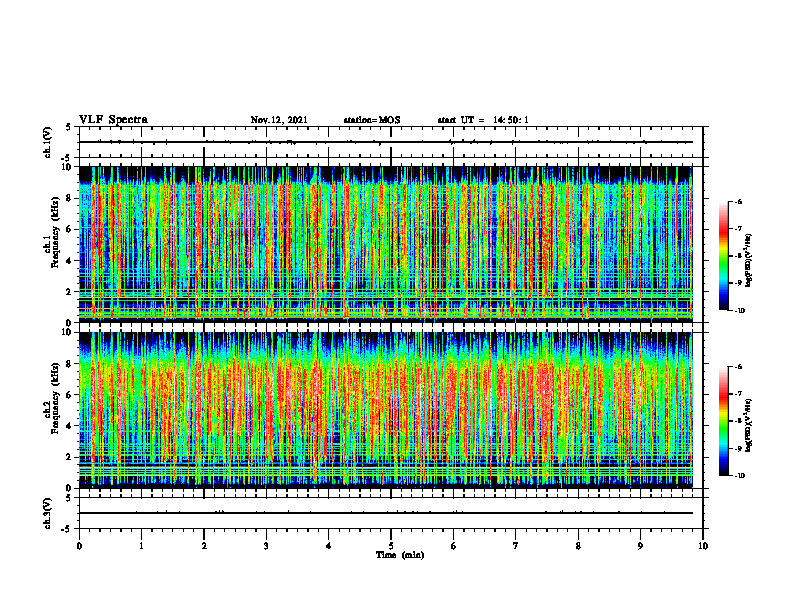Image resolution: width=792 pixels, height=612 pixels.
Task: Select the date text 'Nov.12, 2021'
Action: (279, 120)
